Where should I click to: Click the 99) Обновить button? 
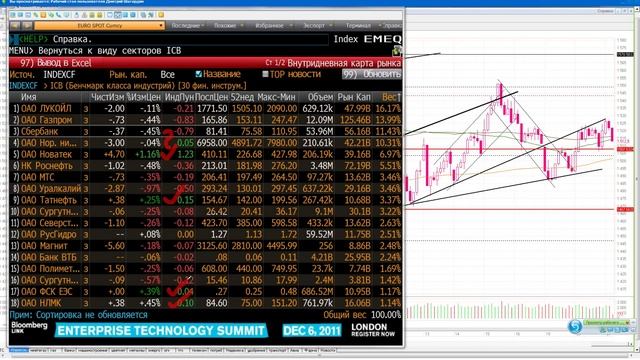pos(371,74)
